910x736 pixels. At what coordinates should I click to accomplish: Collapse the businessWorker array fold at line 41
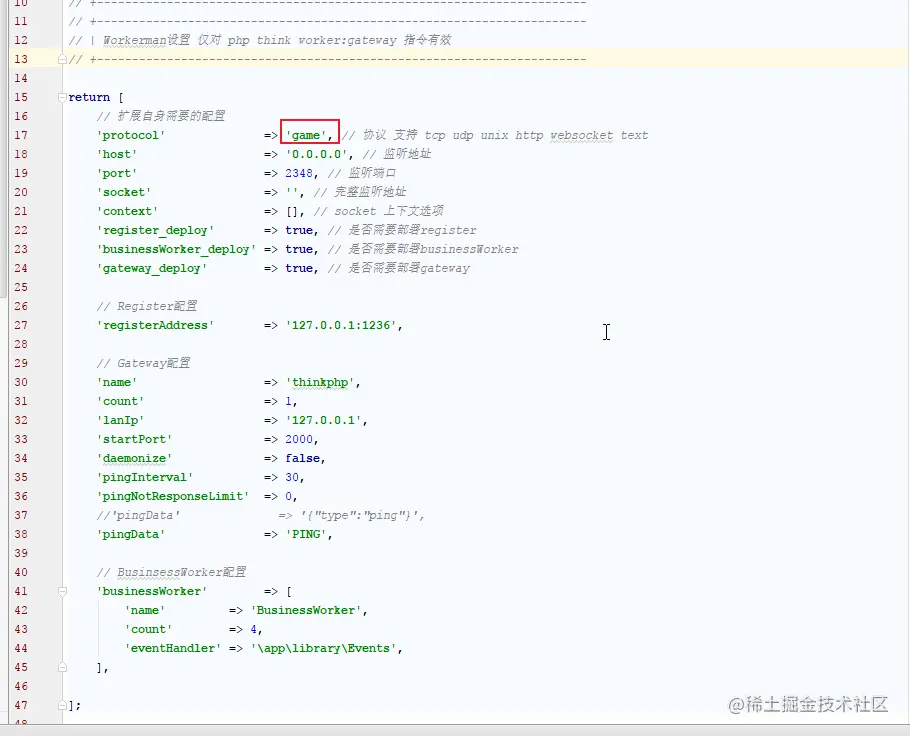pyautogui.click(x=62, y=591)
